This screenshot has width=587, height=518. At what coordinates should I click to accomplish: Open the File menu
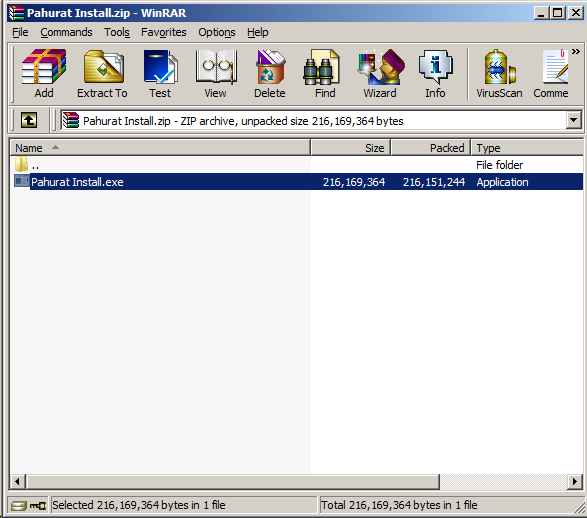coord(20,32)
